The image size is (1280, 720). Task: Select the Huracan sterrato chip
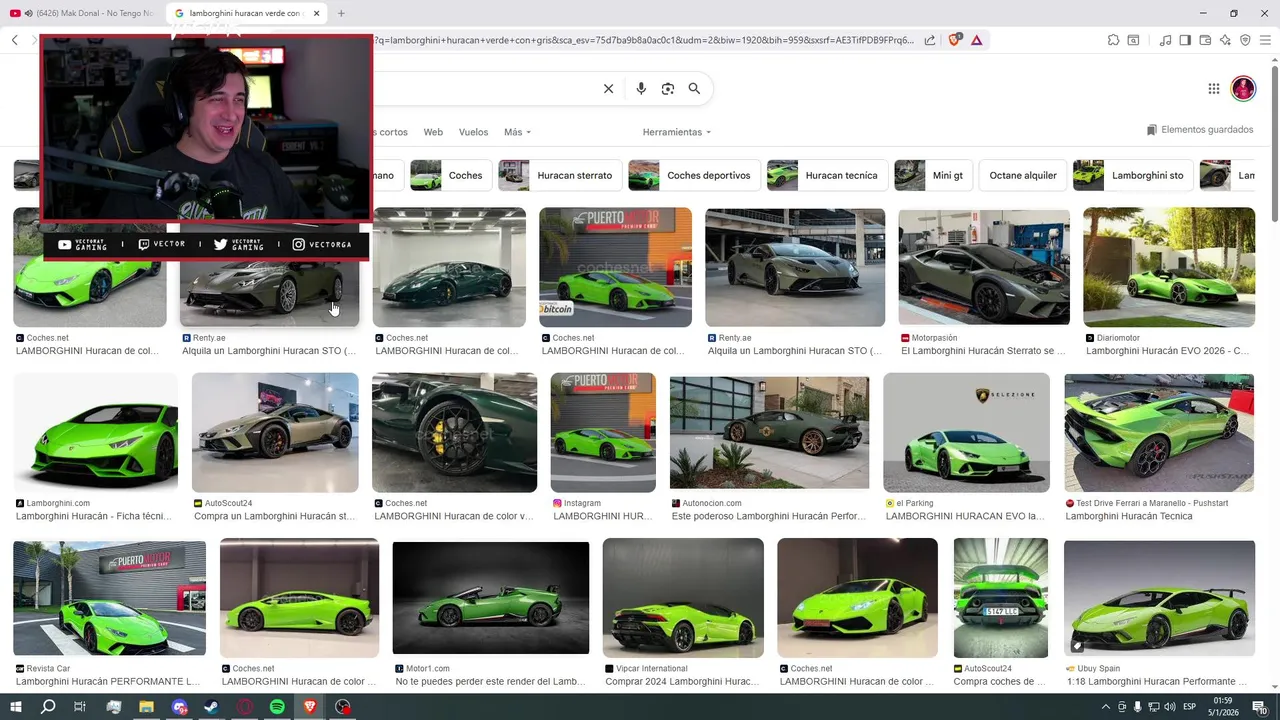560,175
